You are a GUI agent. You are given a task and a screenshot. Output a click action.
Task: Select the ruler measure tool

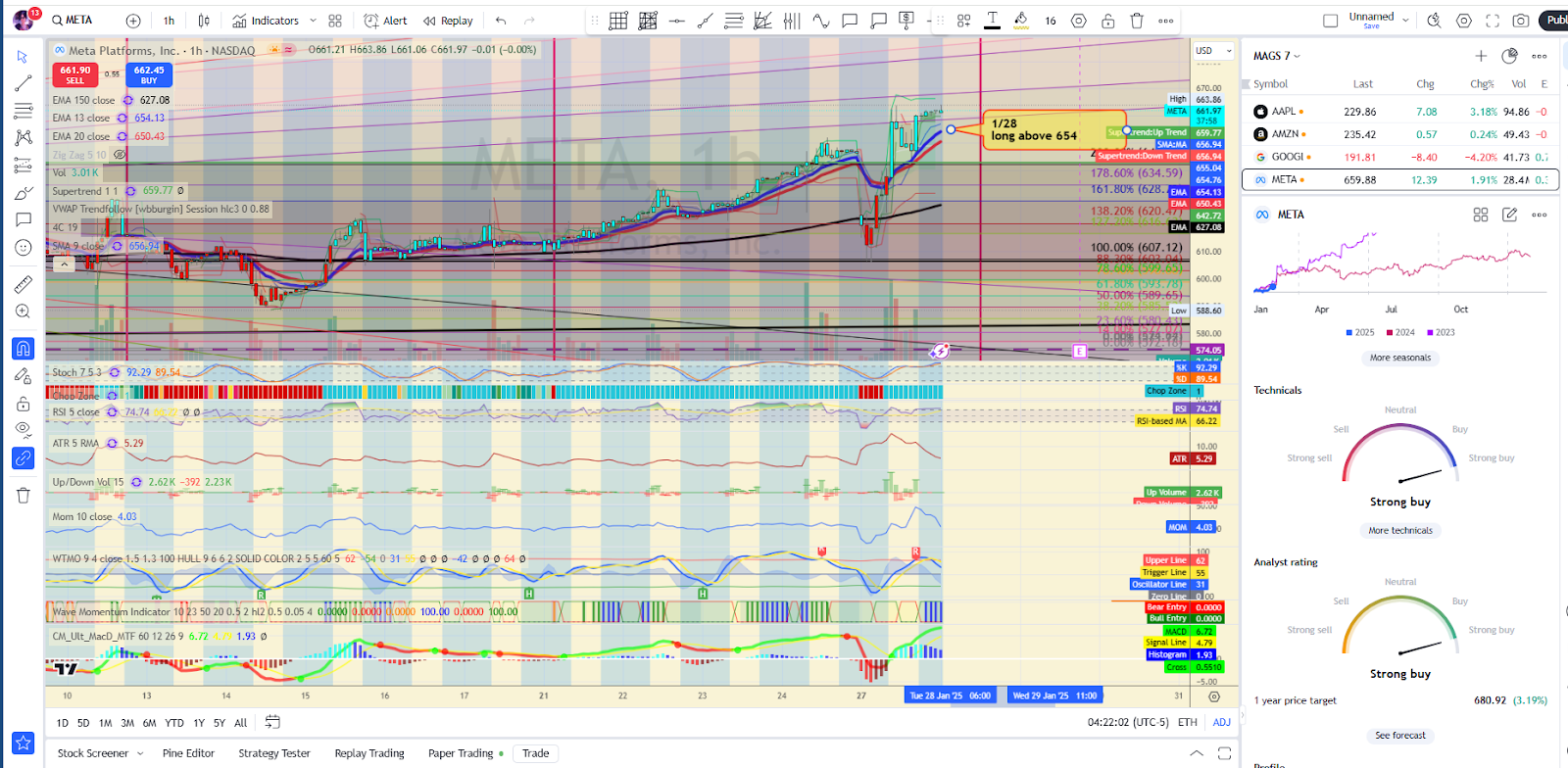click(24, 284)
